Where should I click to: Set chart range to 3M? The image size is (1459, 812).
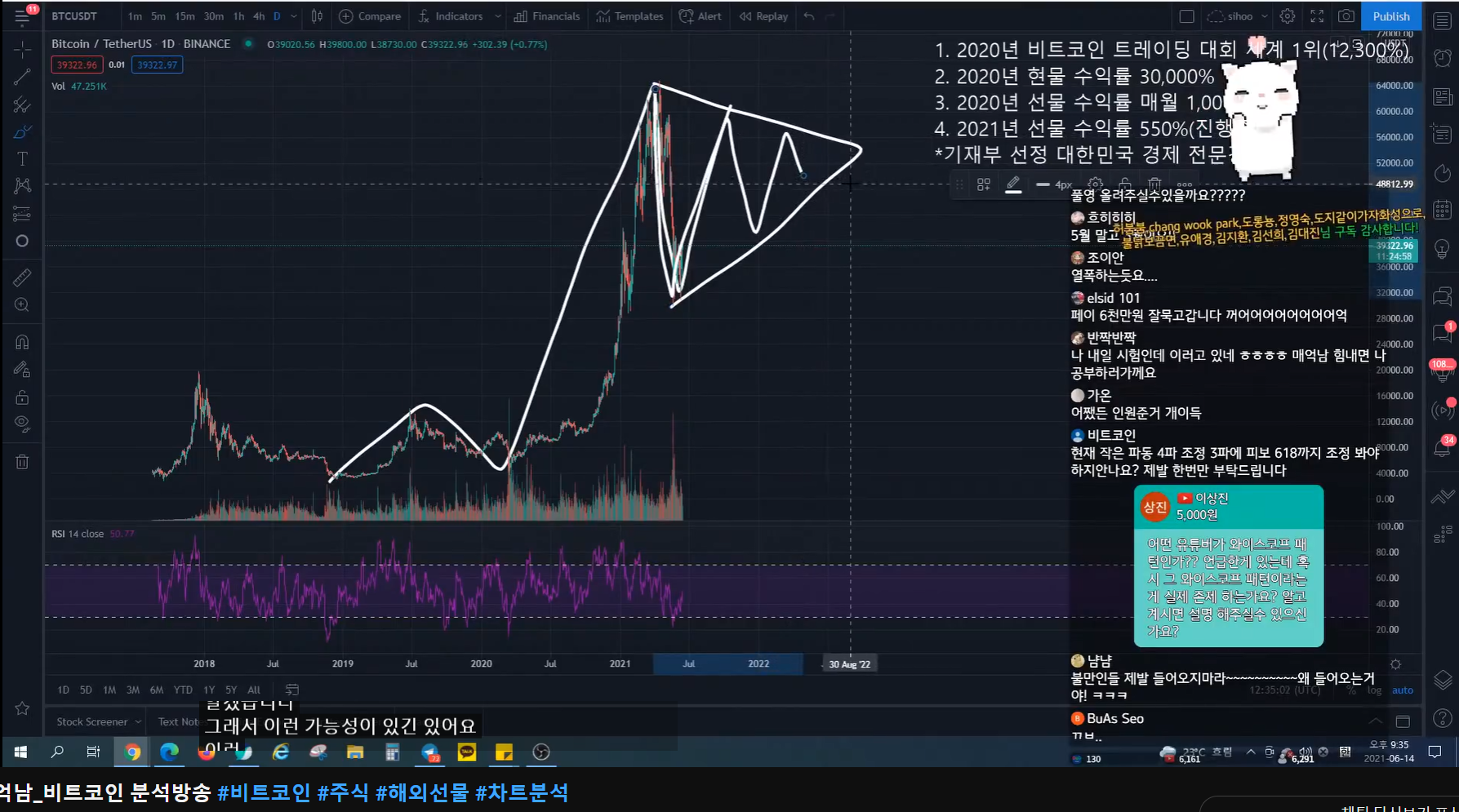click(132, 690)
